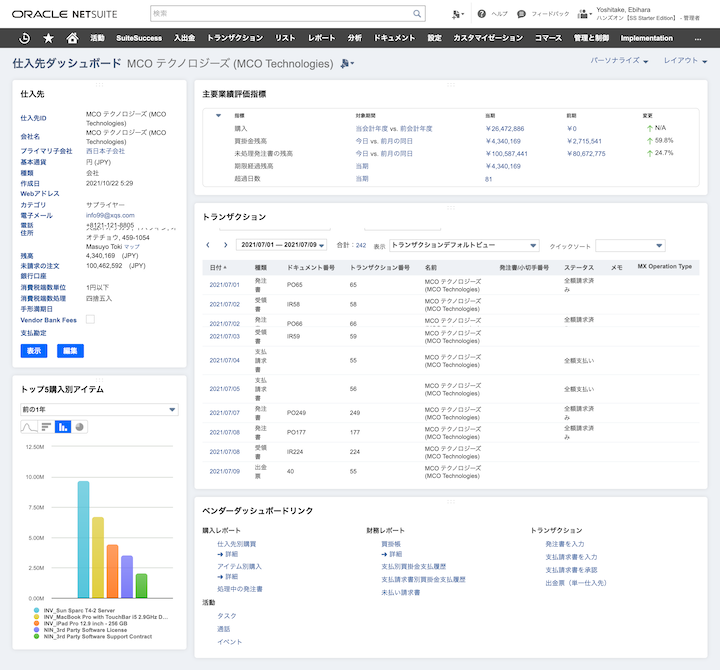The image size is (720, 670).
Task: Open the more navigation ellipsis icon
Action: pos(698,39)
